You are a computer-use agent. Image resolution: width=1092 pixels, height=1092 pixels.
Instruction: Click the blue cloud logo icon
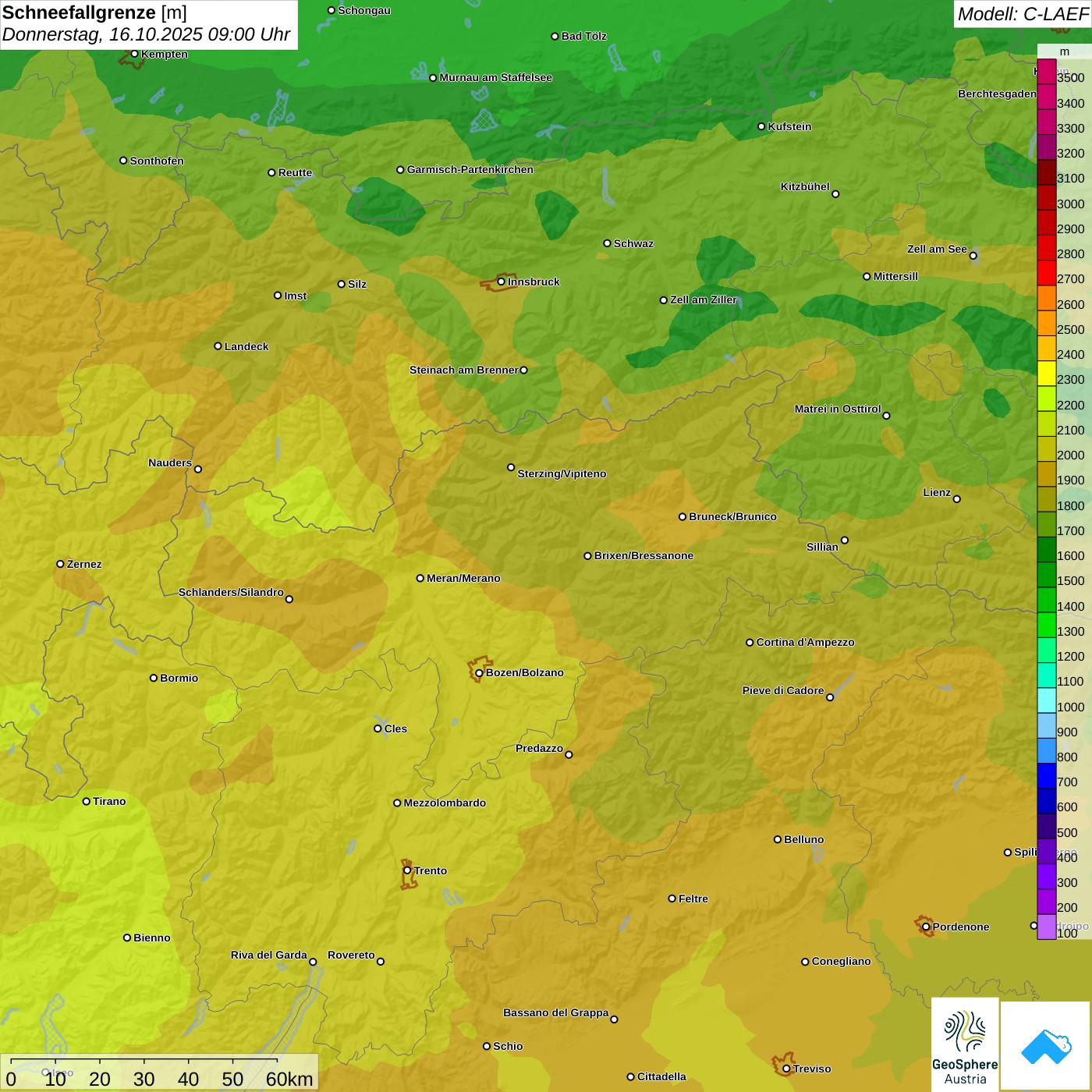(1046, 1046)
